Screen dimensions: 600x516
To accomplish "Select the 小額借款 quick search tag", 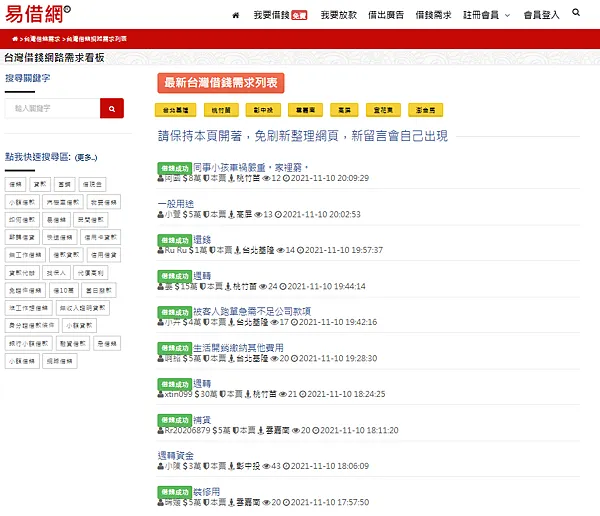I will 22,202.
